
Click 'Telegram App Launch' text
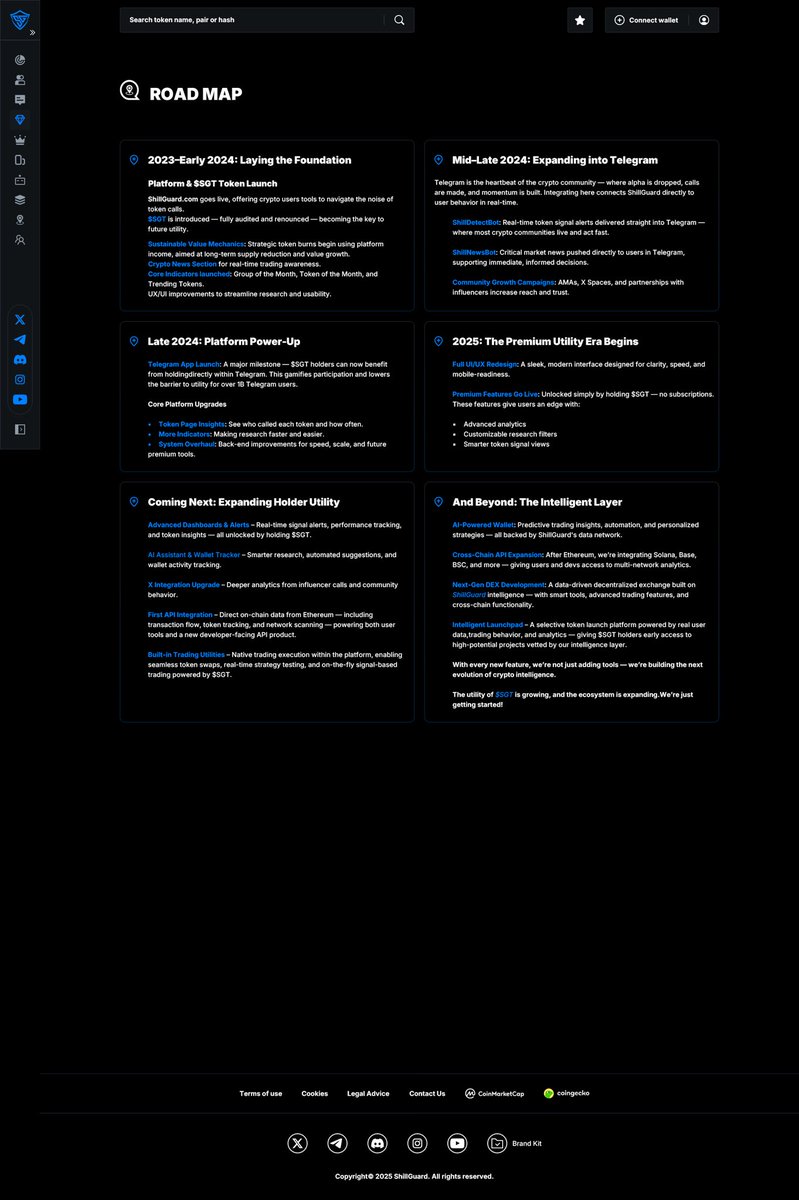point(184,364)
